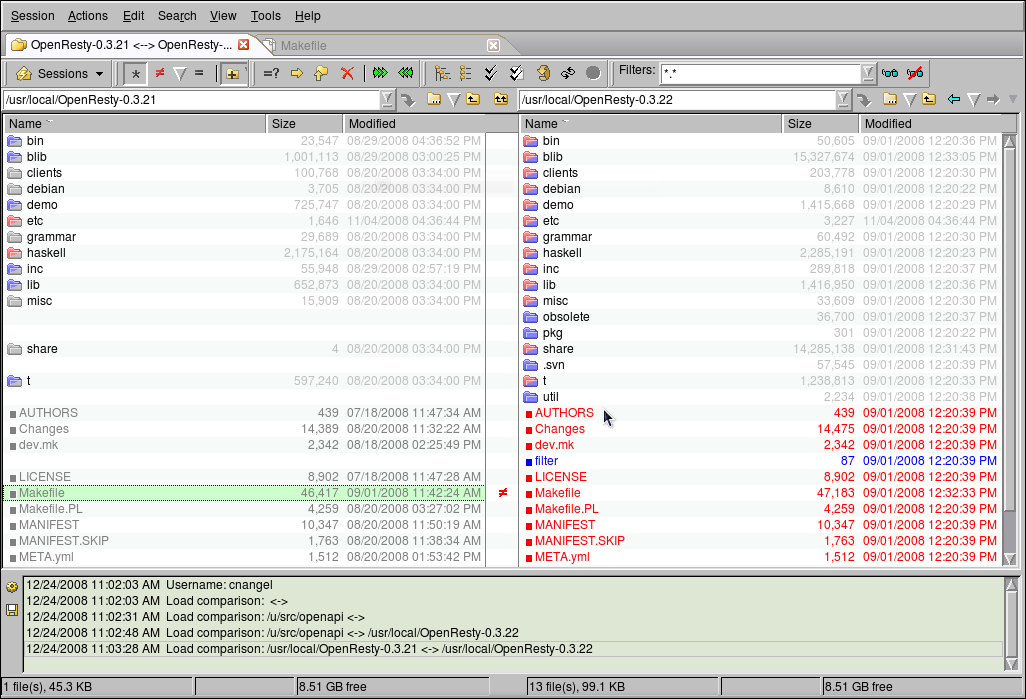Screen dimensions: 1026x699
Task: Click the Collapse All folder tree icon
Action: click(x=466, y=73)
